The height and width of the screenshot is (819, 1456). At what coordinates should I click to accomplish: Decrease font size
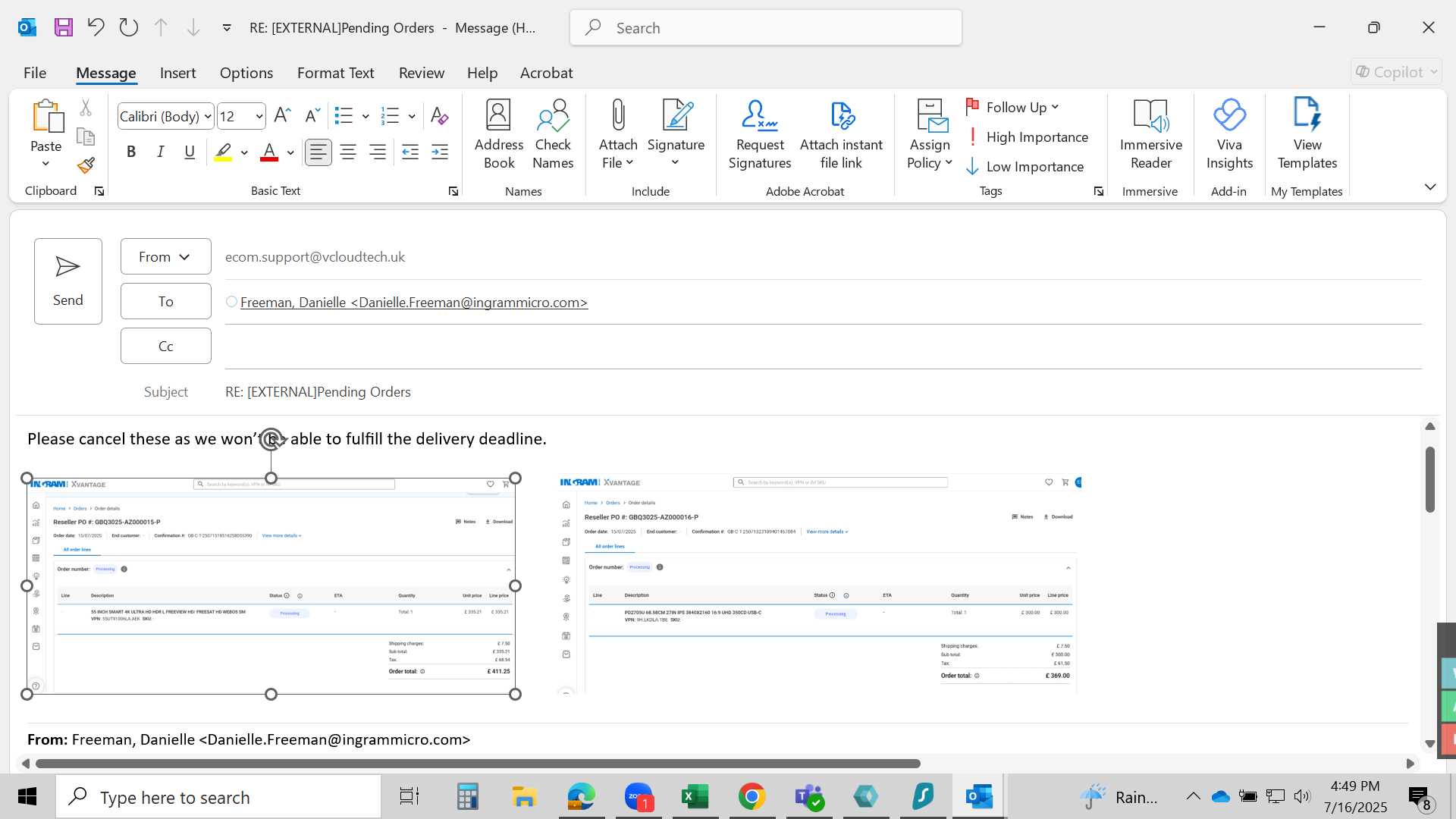[311, 116]
